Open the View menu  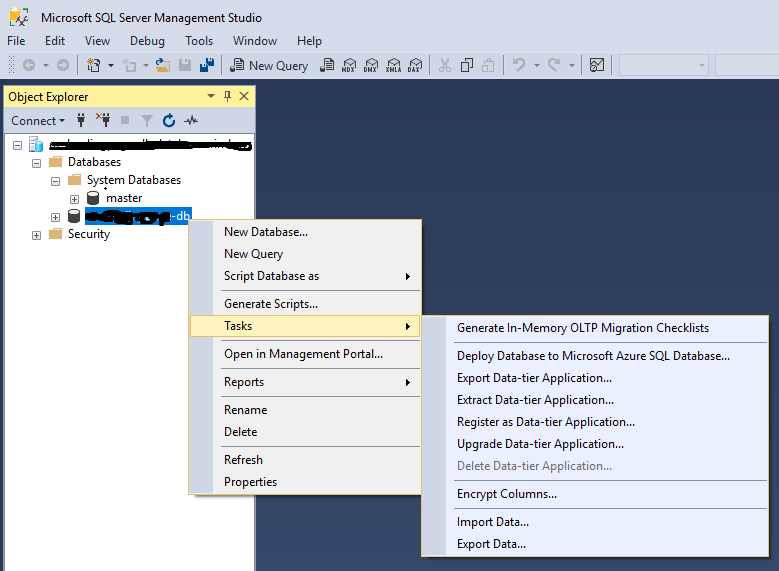pyautogui.click(x=97, y=41)
